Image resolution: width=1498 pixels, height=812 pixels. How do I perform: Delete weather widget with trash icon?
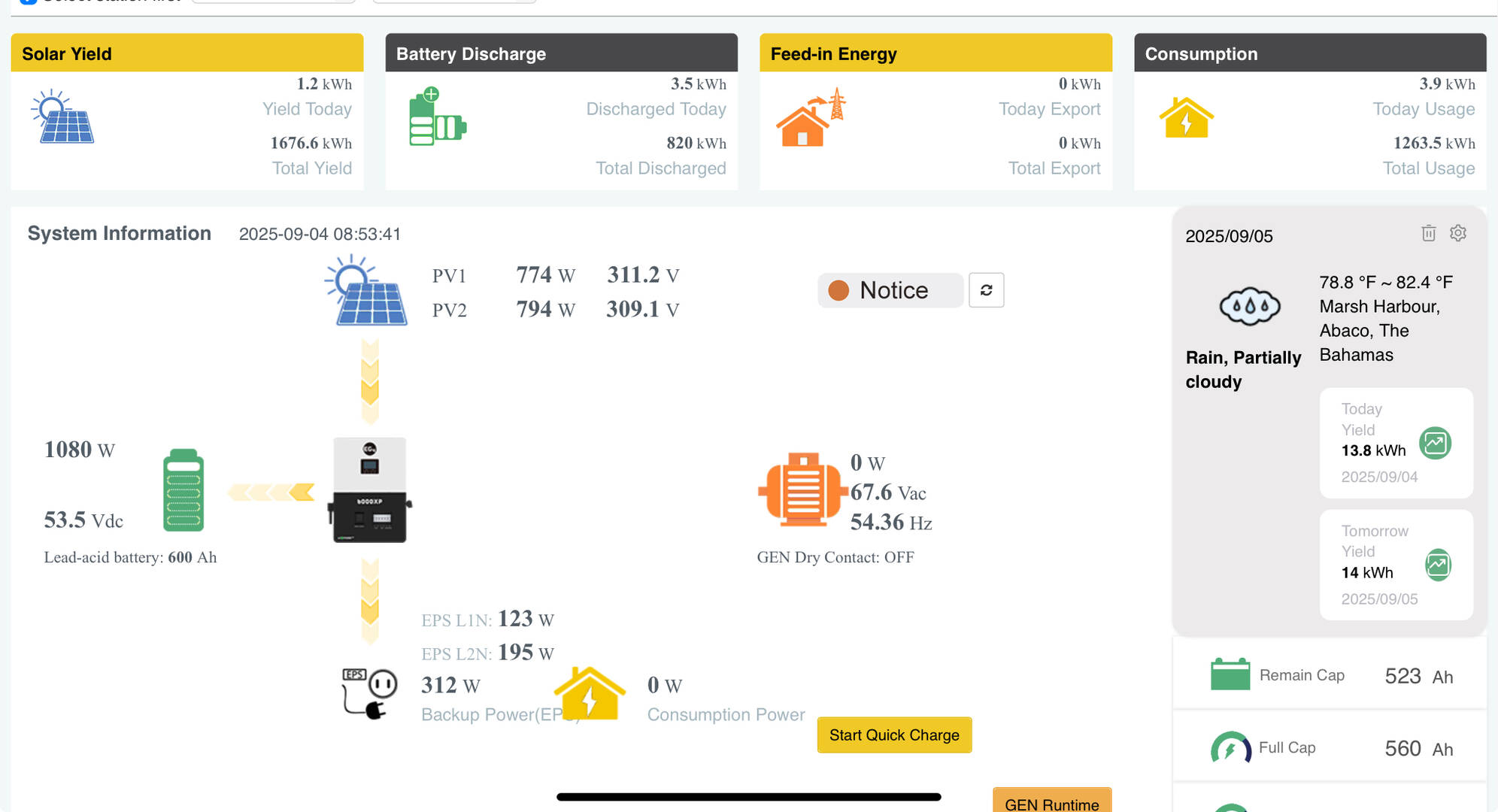coord(1428,233)
